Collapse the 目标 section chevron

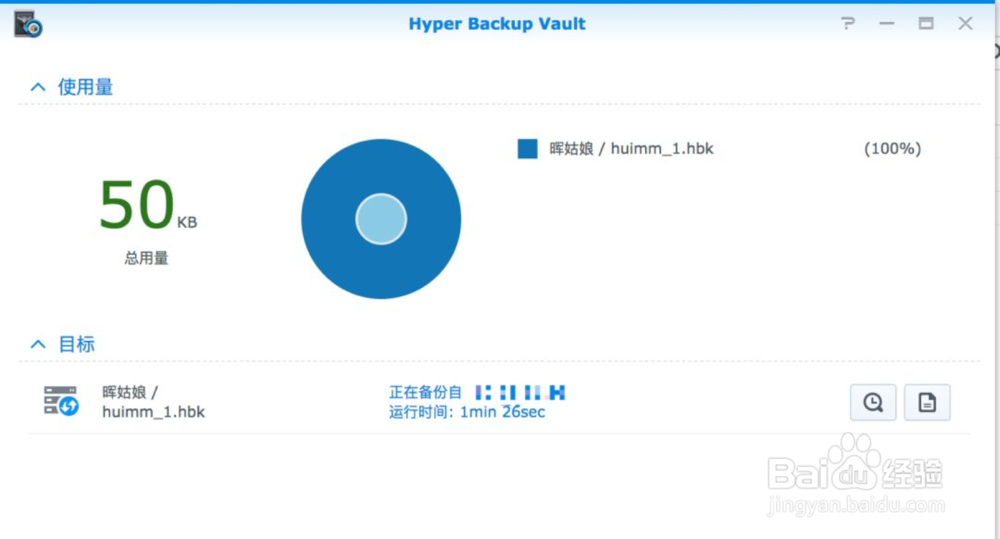[38, 344]
